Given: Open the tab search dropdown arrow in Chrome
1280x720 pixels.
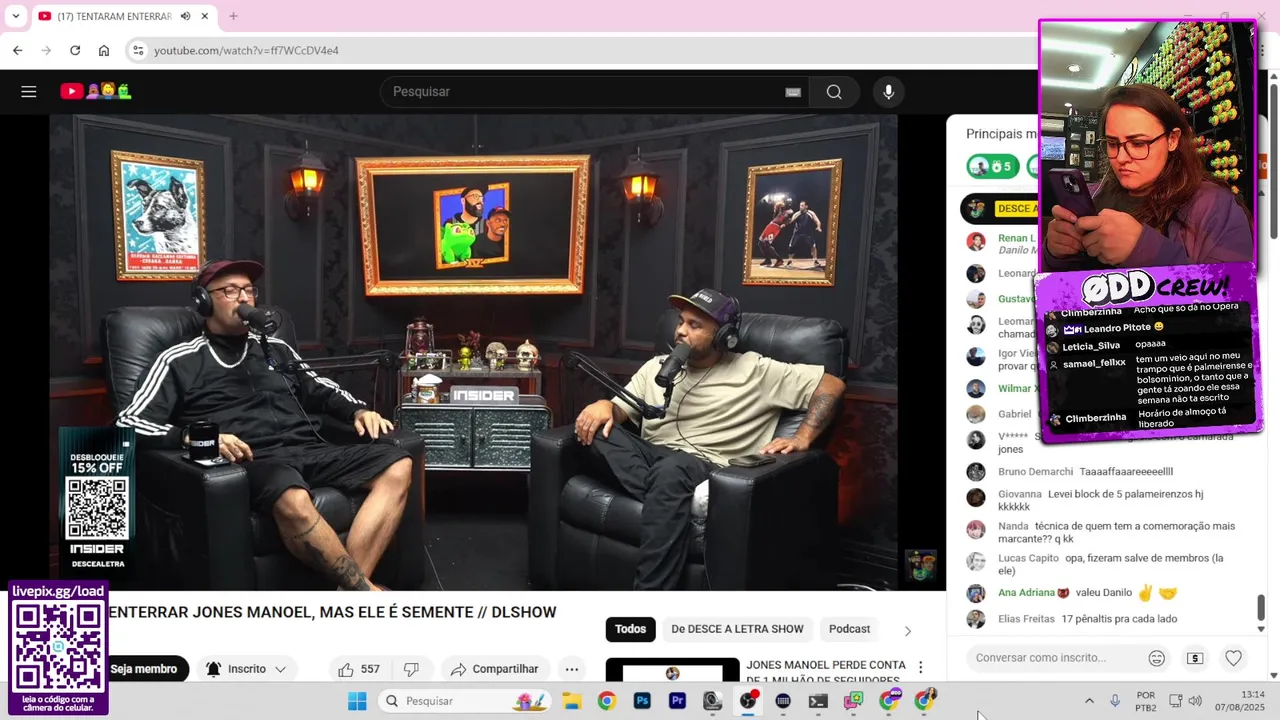Looking at the screenshot, I should 16,17.
